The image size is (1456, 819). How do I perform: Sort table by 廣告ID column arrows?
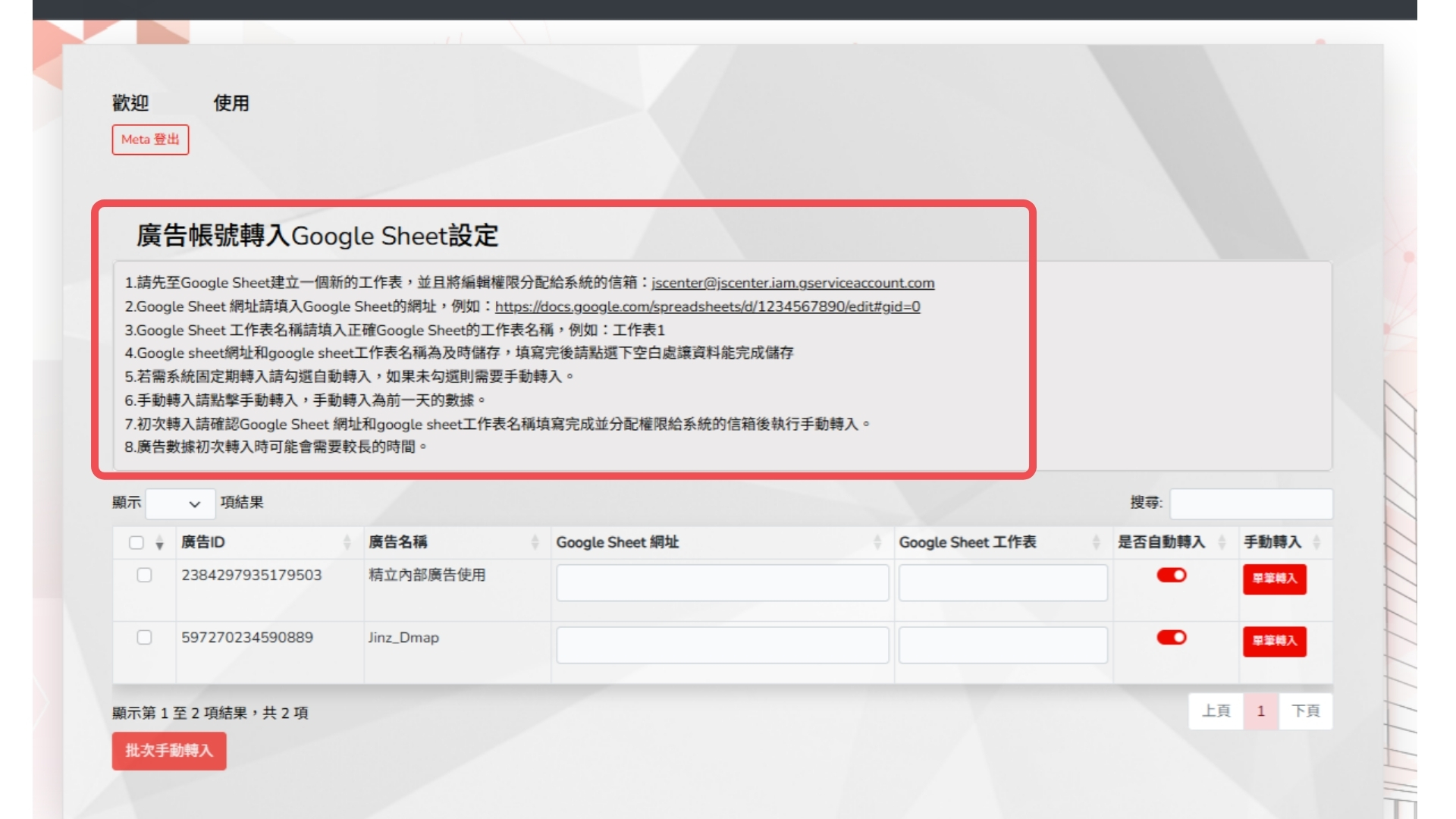coord(347,542)
